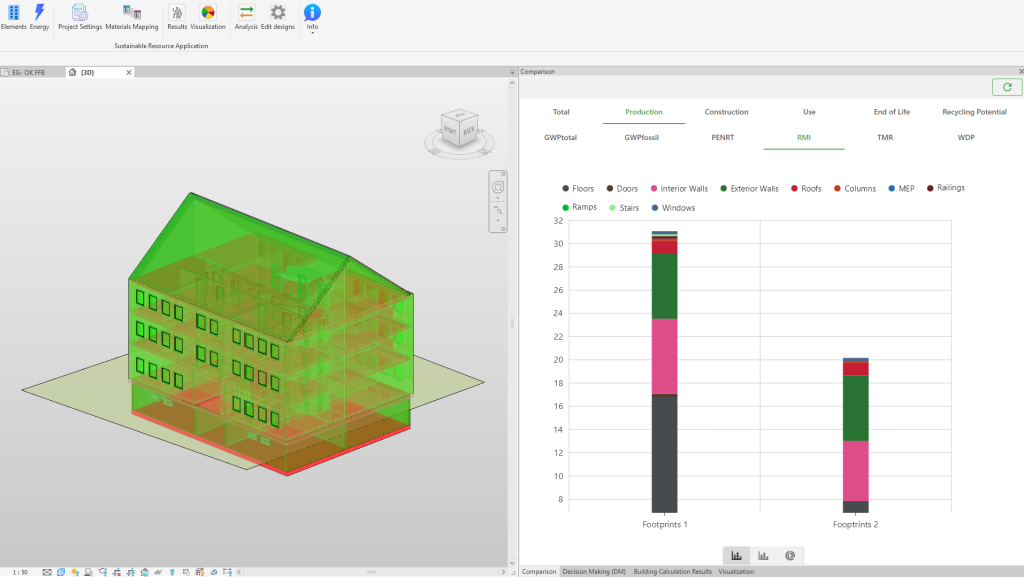
Task: Select the stacked bar chart view icon
Action: (x=737, y=555)
